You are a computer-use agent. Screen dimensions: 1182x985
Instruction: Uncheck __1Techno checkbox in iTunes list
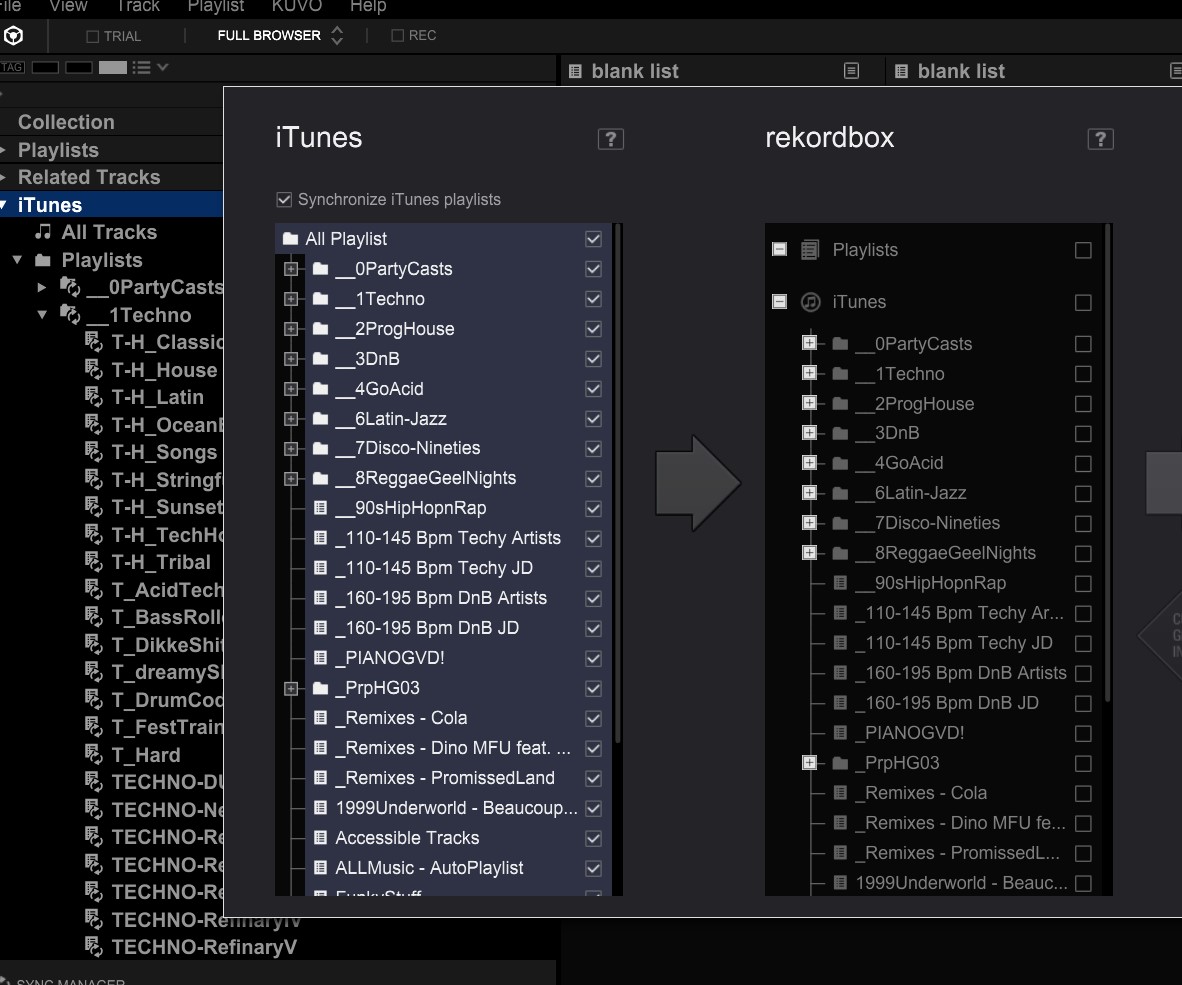593,299
